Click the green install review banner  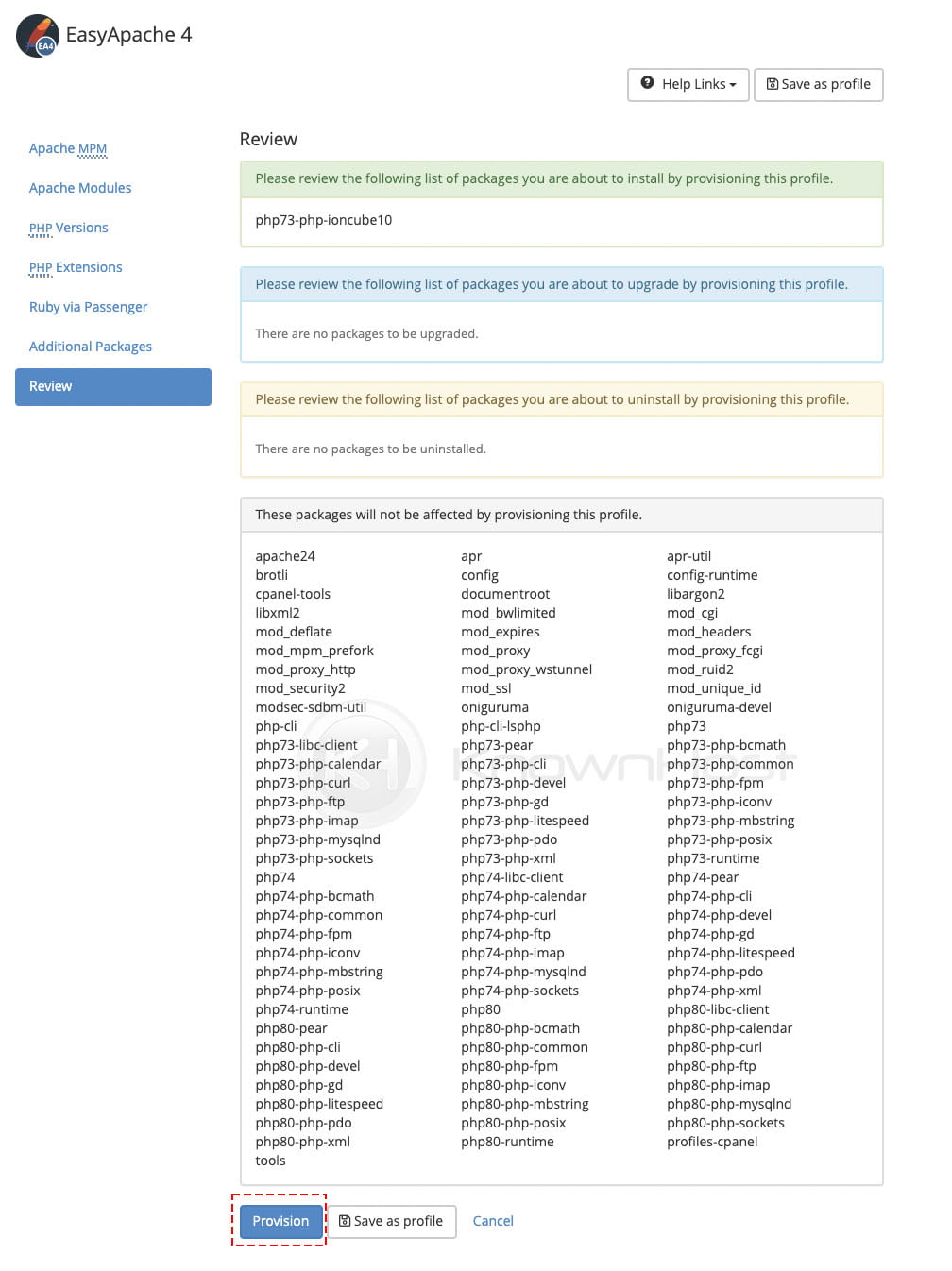tap(561, 178)
